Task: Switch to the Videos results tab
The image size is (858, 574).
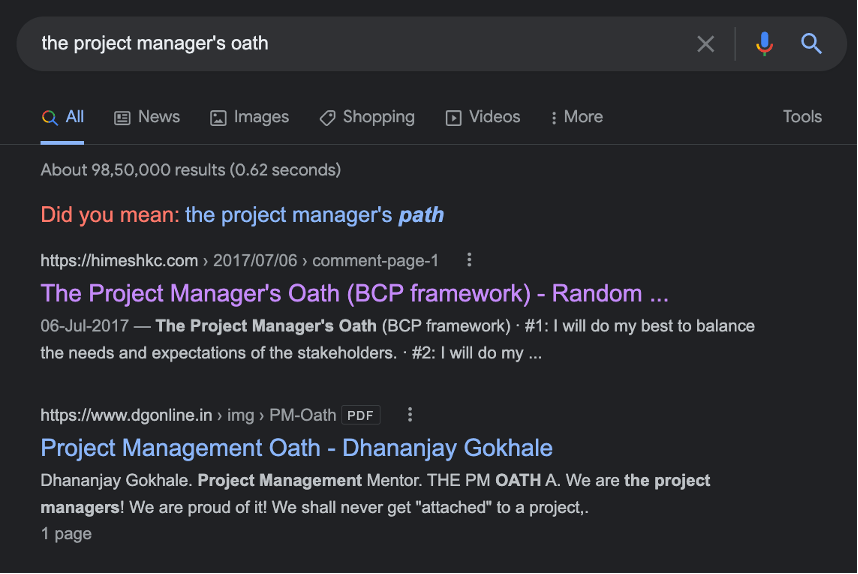Action: pyautogui.click(x=483, y=117)
